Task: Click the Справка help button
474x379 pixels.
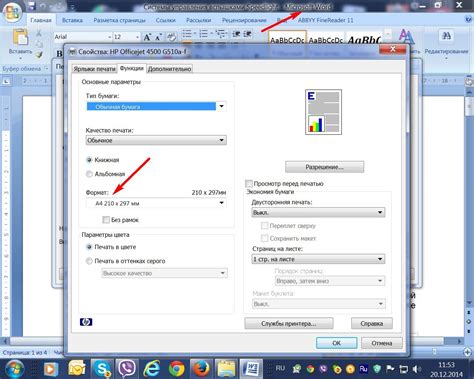Action: point(372,323)
